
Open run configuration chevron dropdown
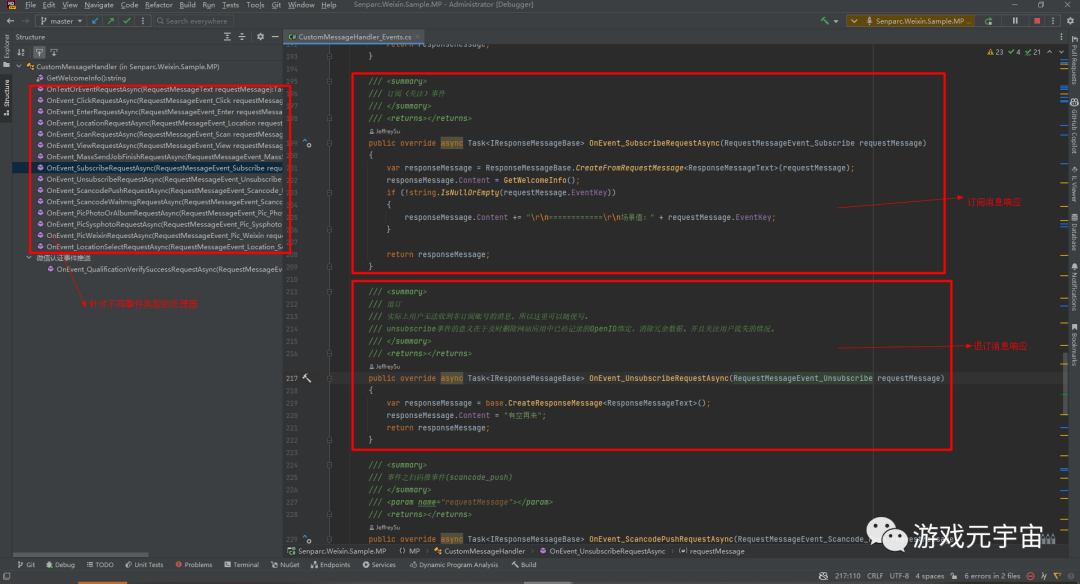coord(854,21)
